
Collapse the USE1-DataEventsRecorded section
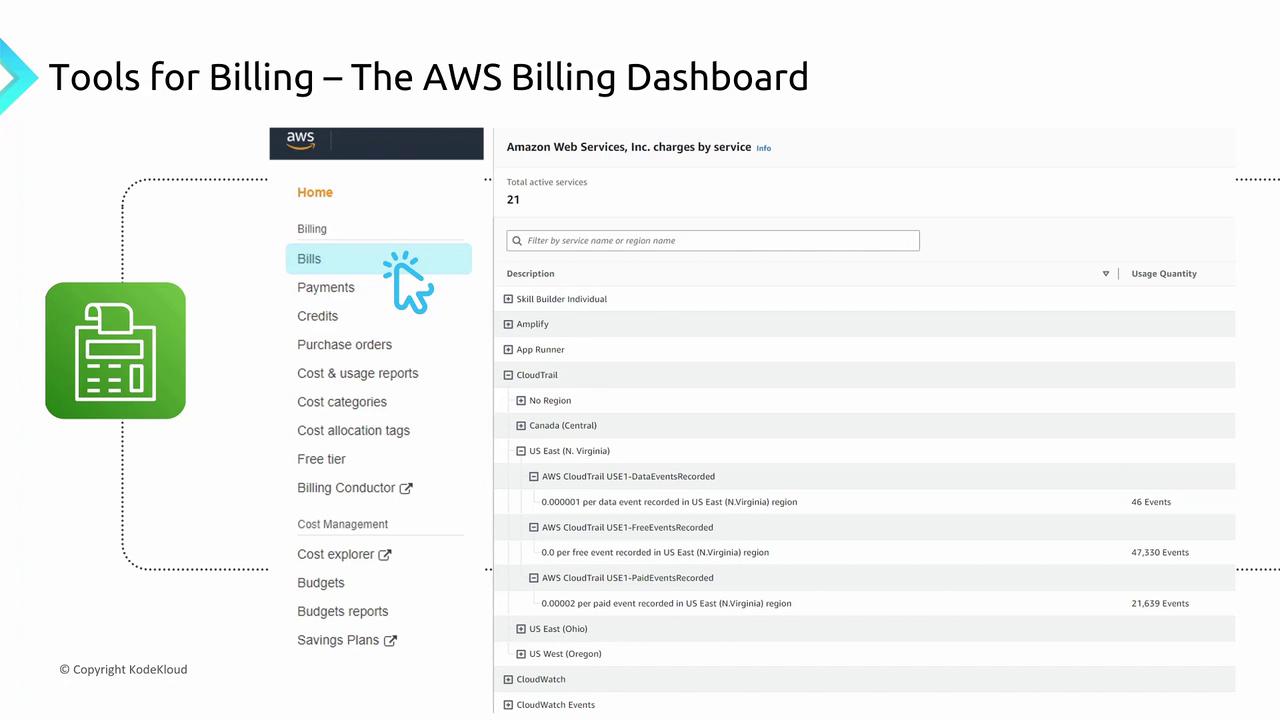[534, 477]
